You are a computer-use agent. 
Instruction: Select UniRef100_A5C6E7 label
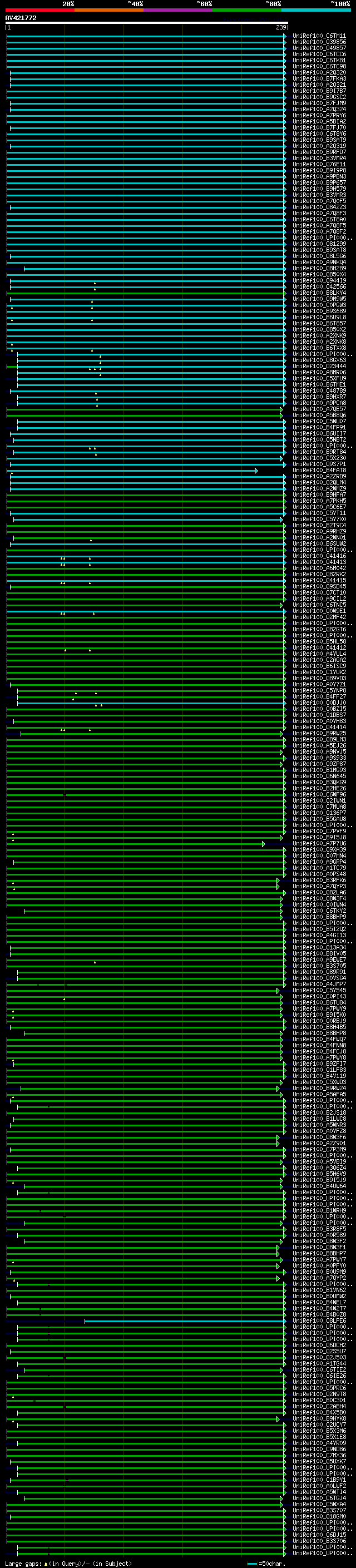click(x=319, y=507)
